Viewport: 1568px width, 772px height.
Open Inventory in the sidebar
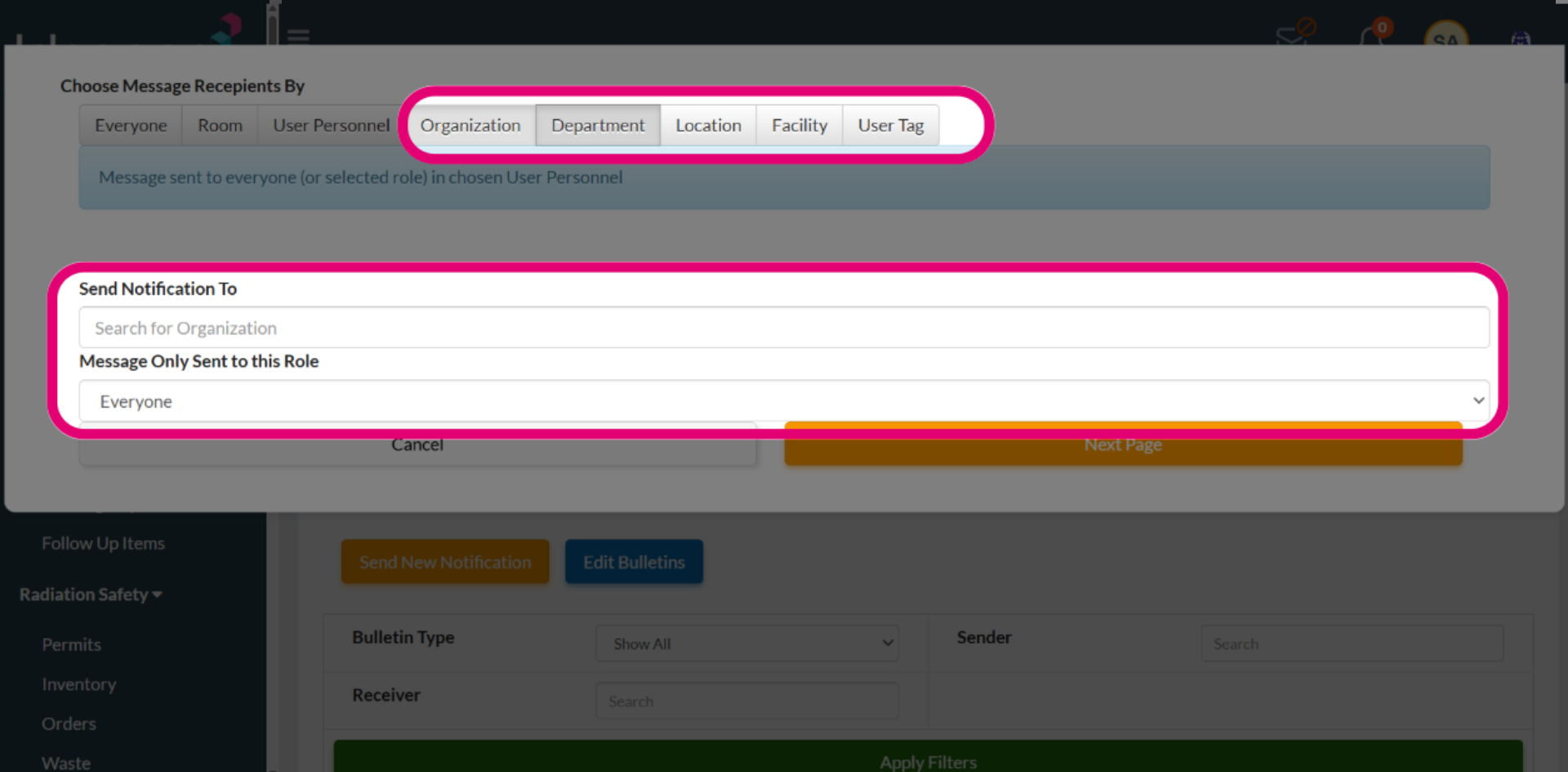coord(79,684)
